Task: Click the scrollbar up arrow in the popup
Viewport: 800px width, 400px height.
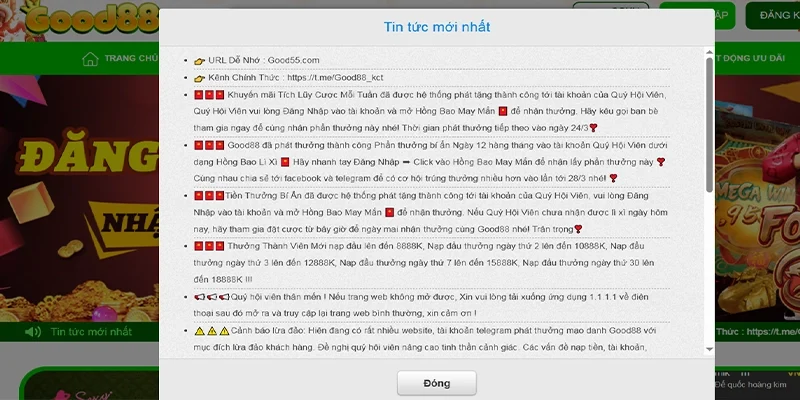Action: tap(709, 52)
